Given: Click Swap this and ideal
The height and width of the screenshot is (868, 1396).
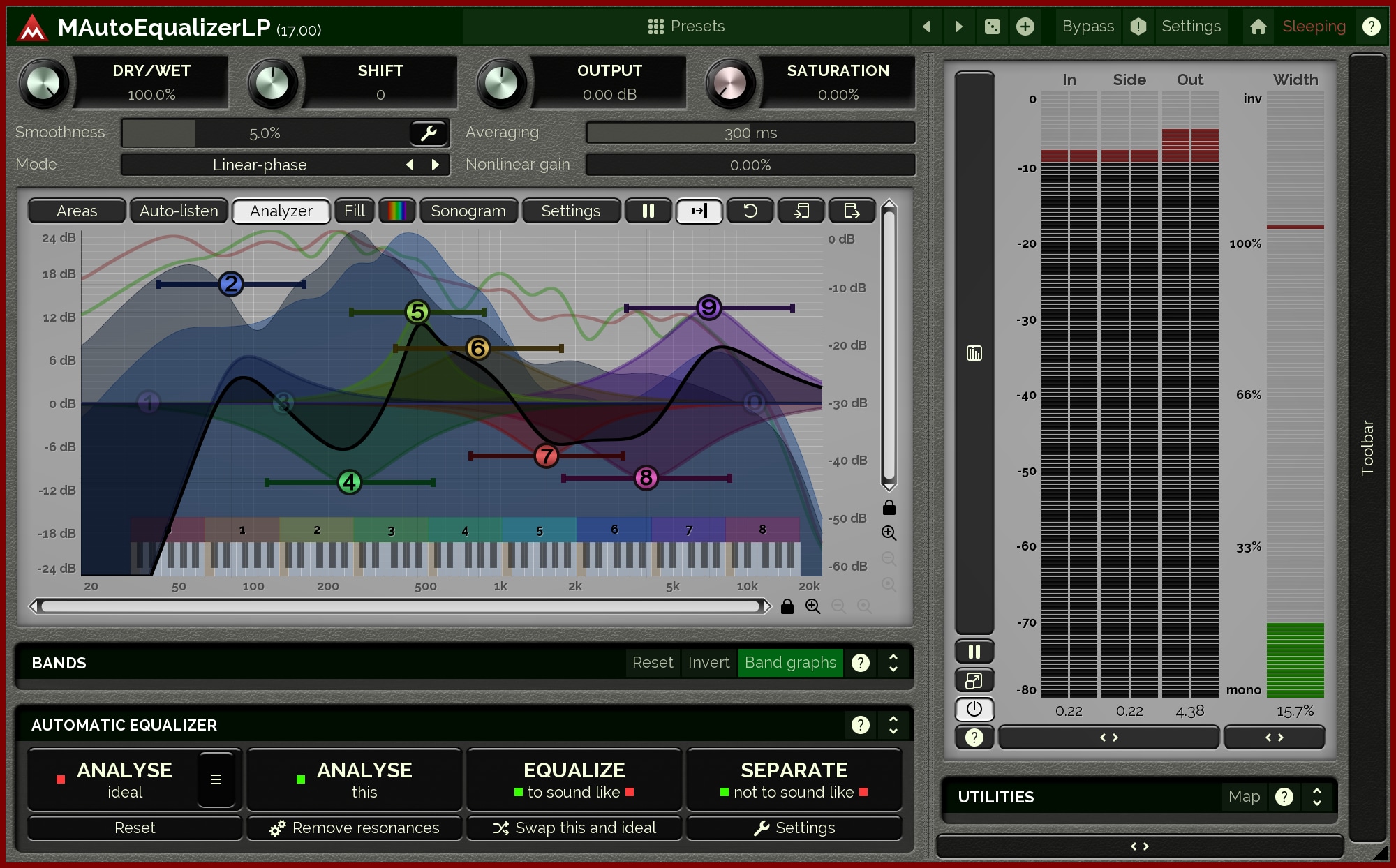Looking at the screenshot, I should click(x=574, y=828).
